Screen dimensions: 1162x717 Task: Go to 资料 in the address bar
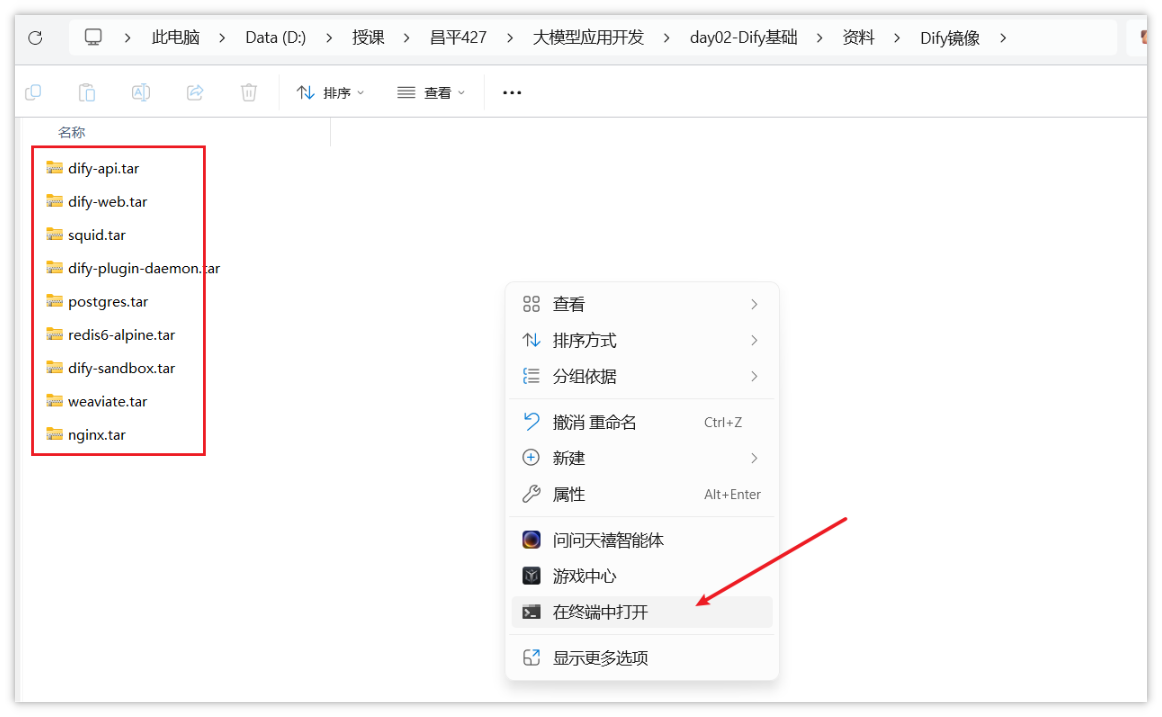[858, 38]
